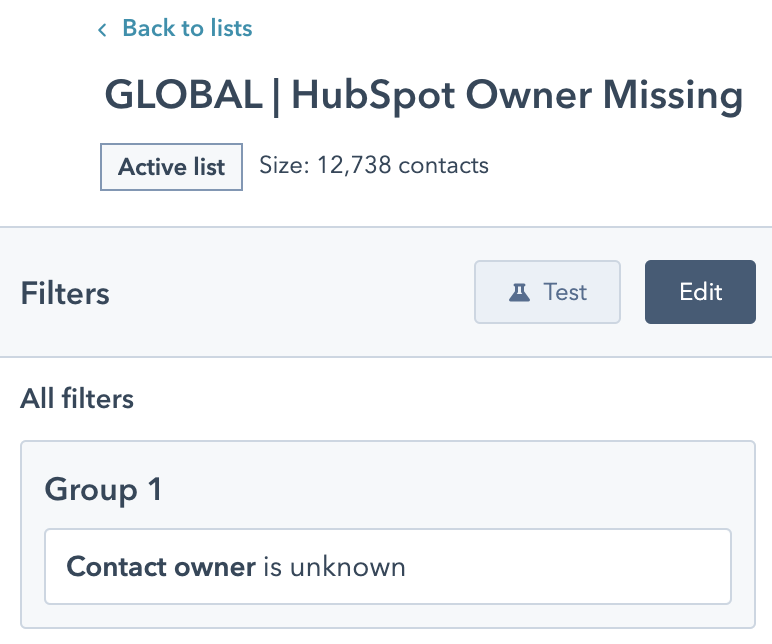
Task: Click the Size: 12,738 contacts text
Action: tap(374, 165)
